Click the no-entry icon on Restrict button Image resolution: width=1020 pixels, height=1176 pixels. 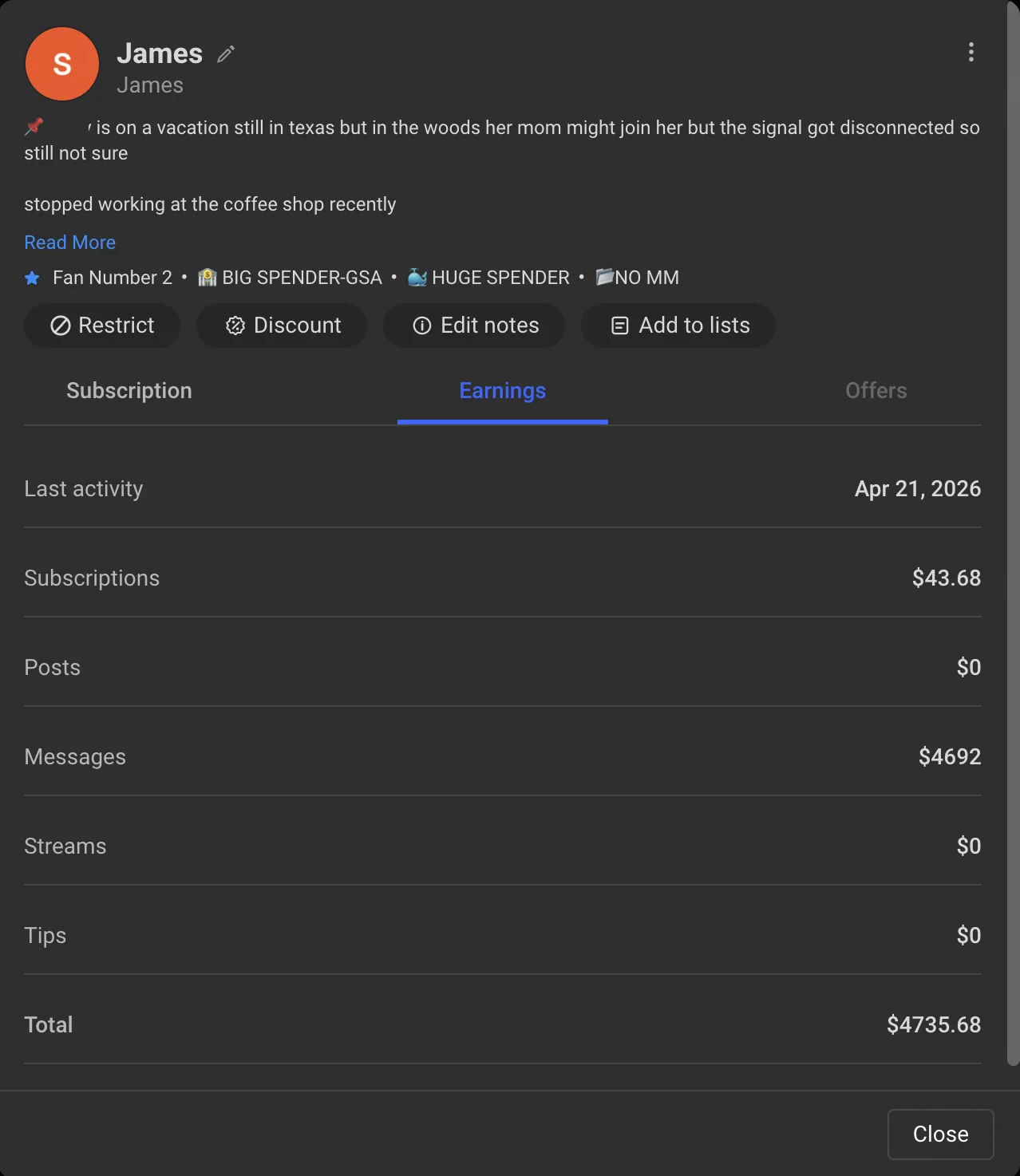pos(60,326)
